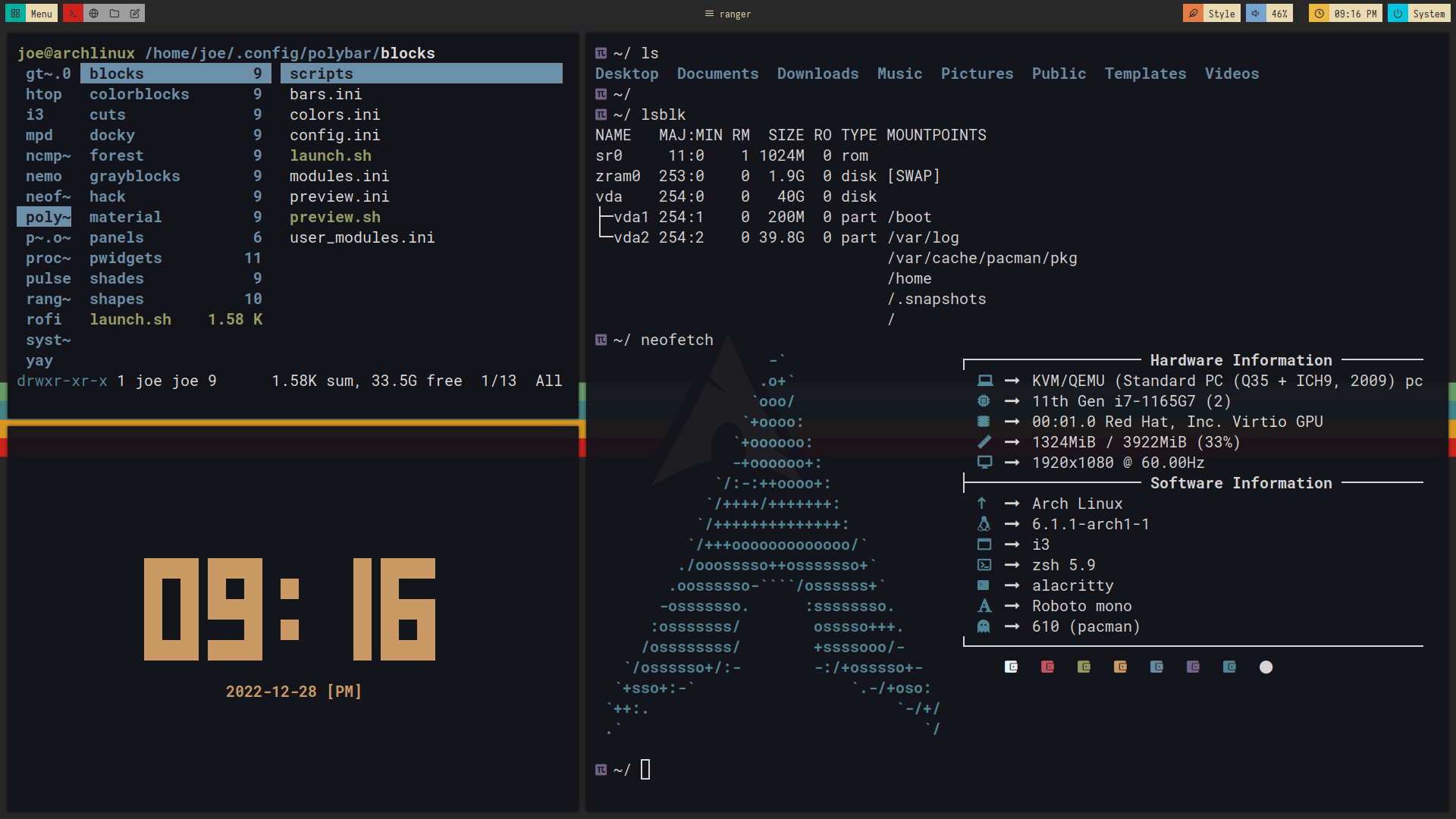The height and width of the screenshot is (819, 1456).
Task: Open the app launcher grid icon
Action: [14, 13]
